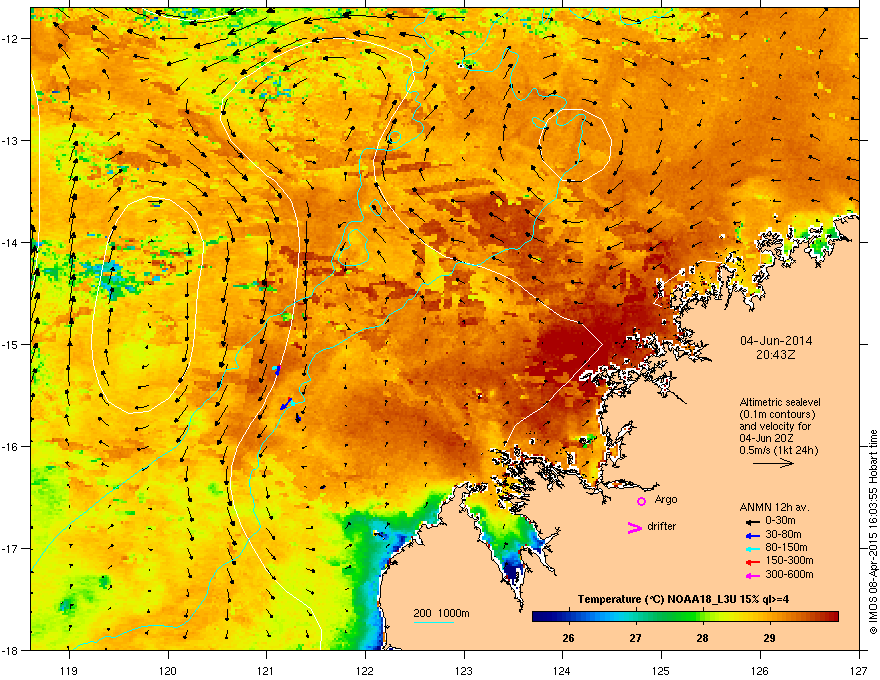Click longitude axis label 121

266,670
